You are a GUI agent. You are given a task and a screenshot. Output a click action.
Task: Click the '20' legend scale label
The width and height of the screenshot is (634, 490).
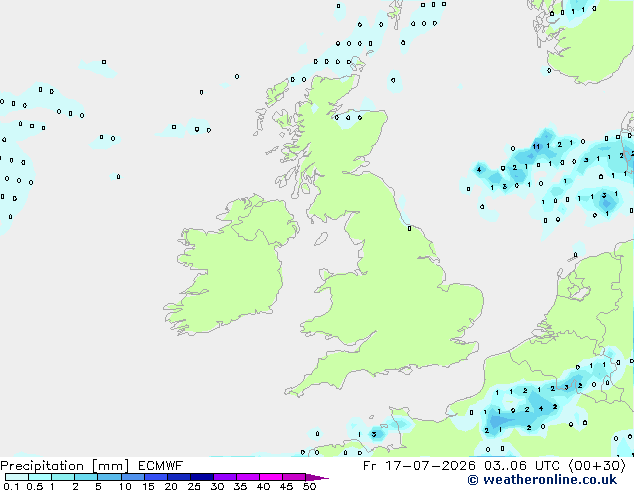[171, 486]
